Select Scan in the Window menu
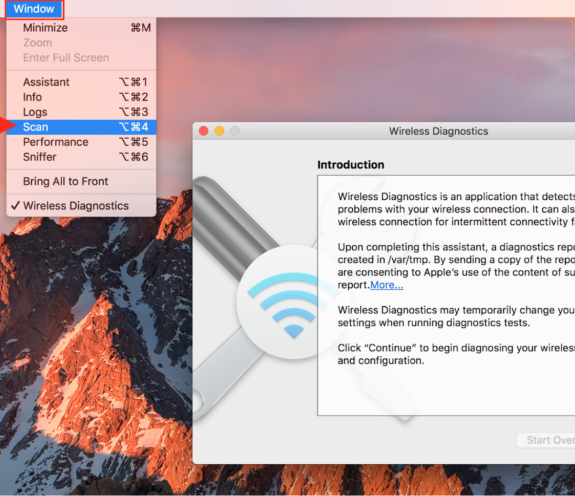The height and width of the screenshot is (496, 575). pos(81,127)
